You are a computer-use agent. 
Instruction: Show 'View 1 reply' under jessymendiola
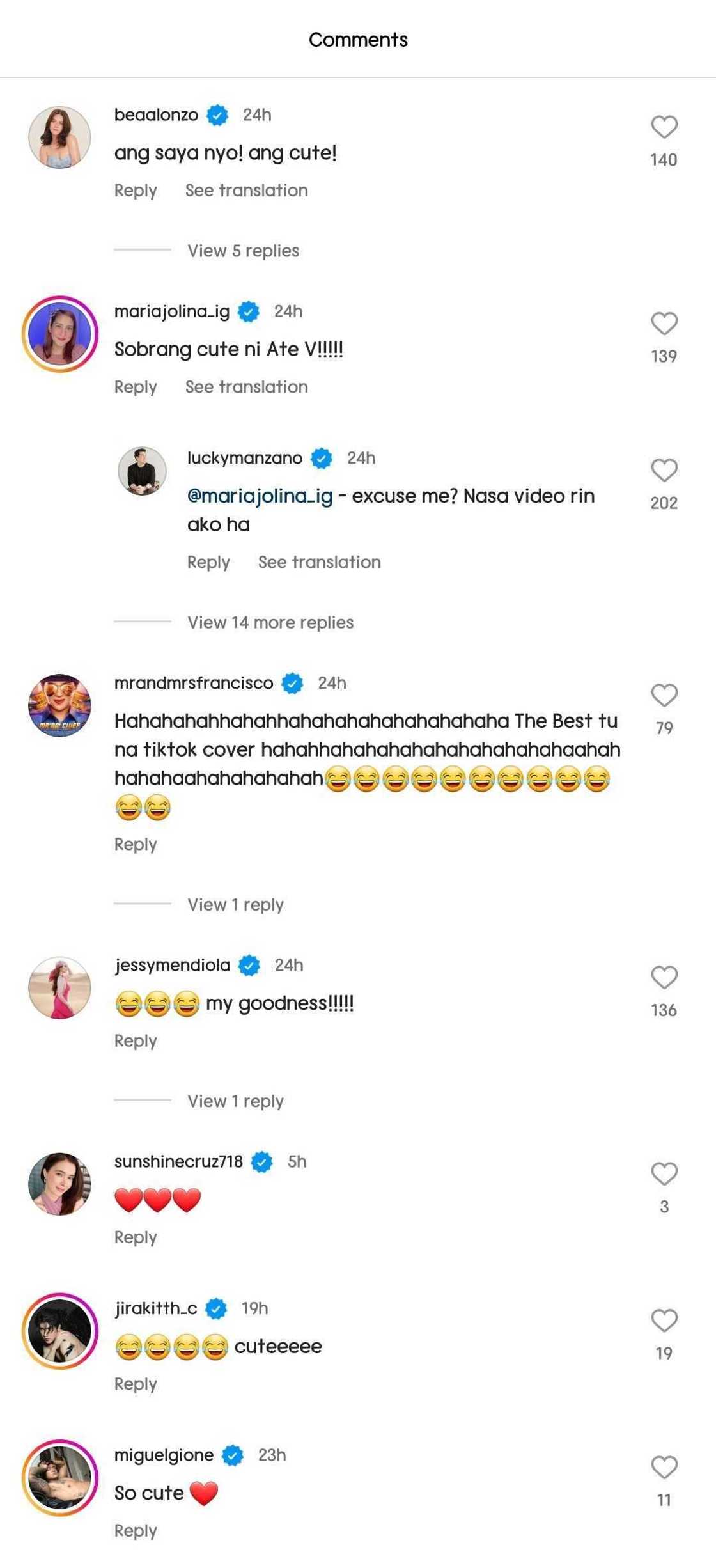[x=235, y=1101]
